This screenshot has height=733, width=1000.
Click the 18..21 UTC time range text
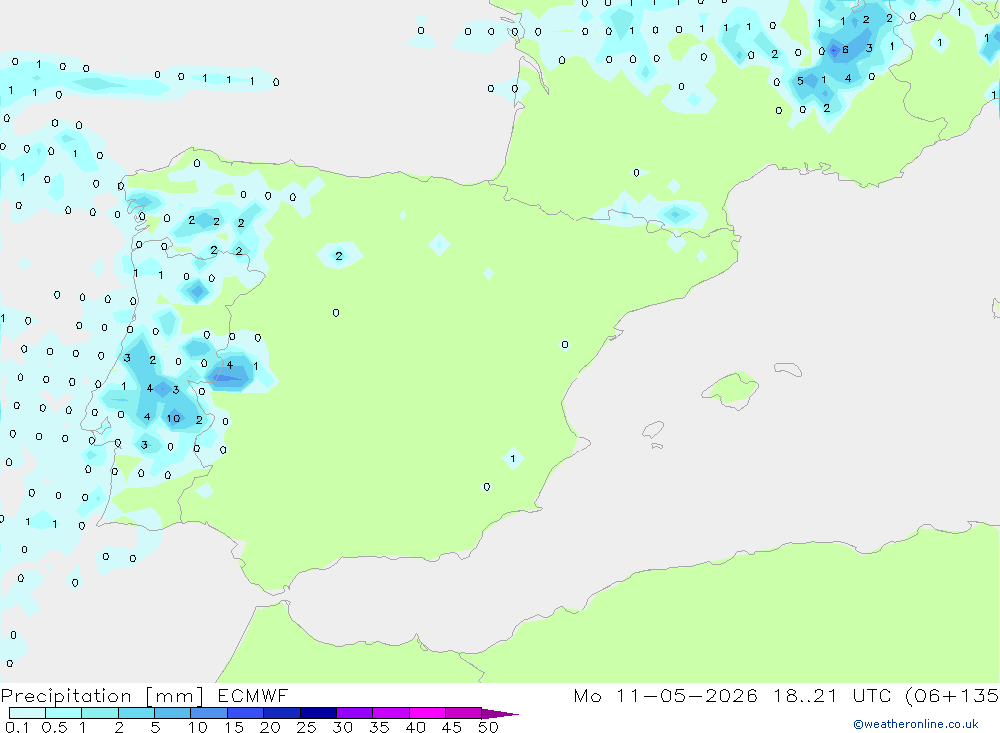pos(806,696)
